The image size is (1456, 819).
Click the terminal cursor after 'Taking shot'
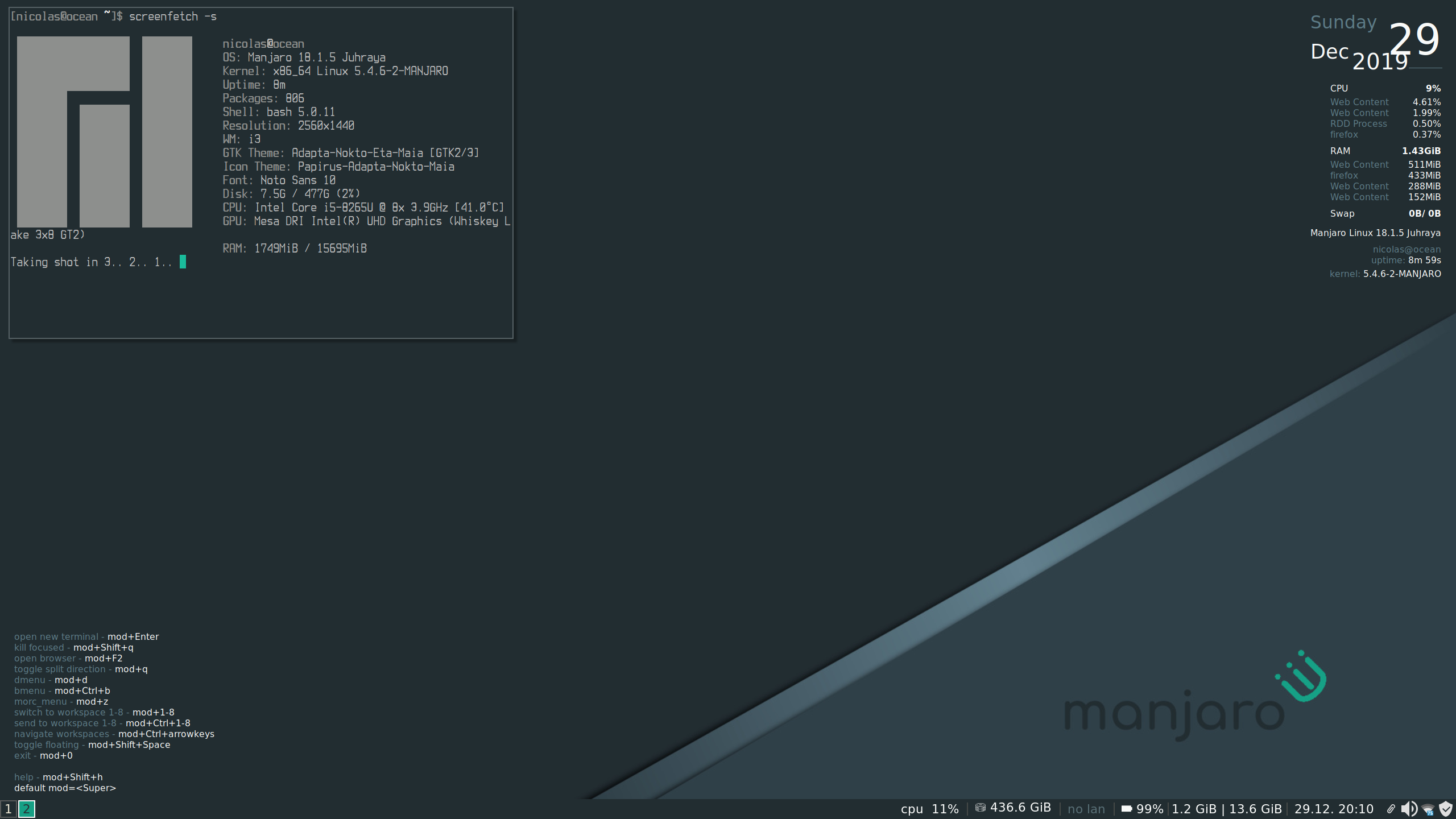(x=183, y=262)
